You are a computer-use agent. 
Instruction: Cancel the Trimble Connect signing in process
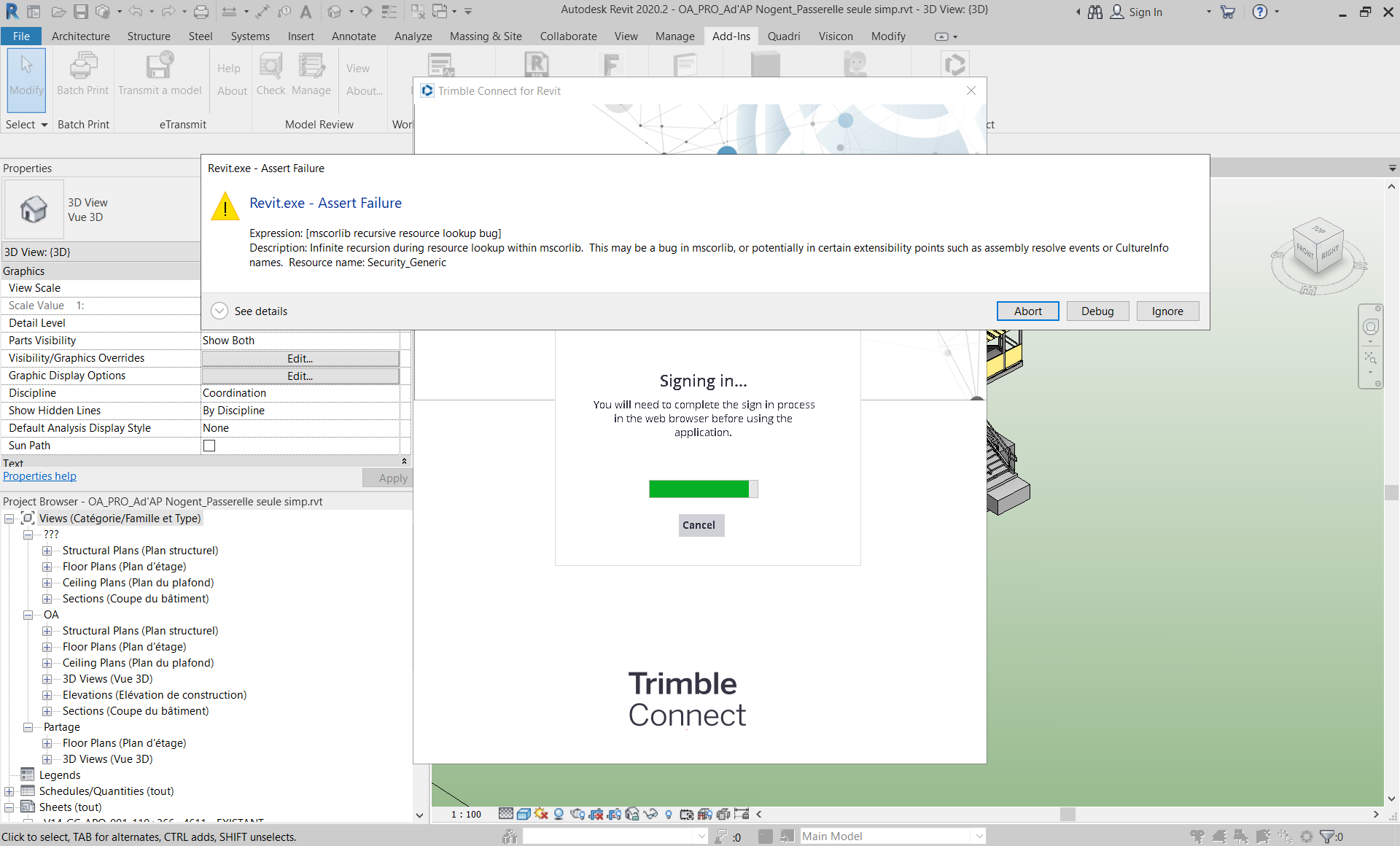pos(700,525)
